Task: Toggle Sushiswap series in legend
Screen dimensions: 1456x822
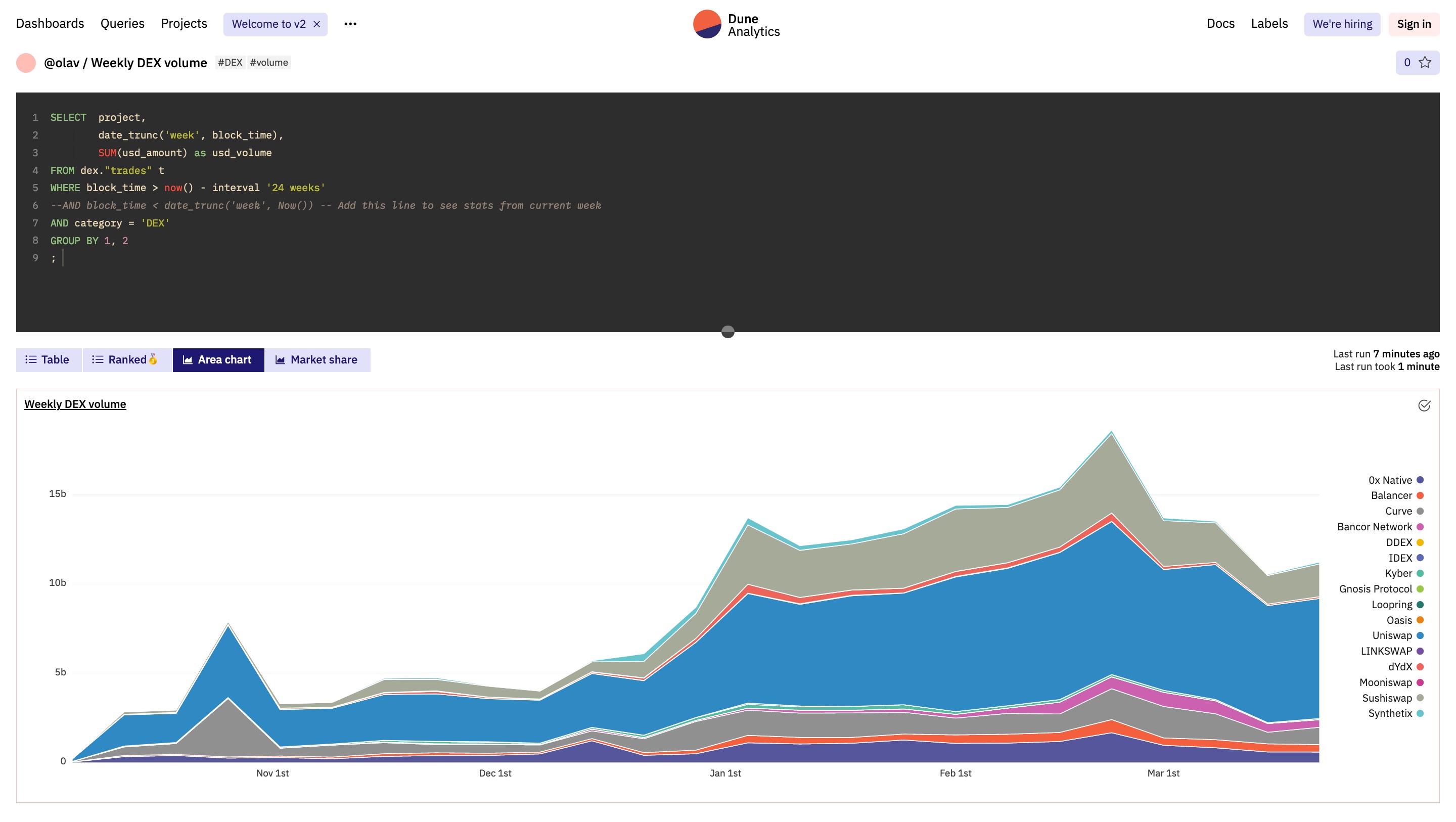Action: (1393, 698)
